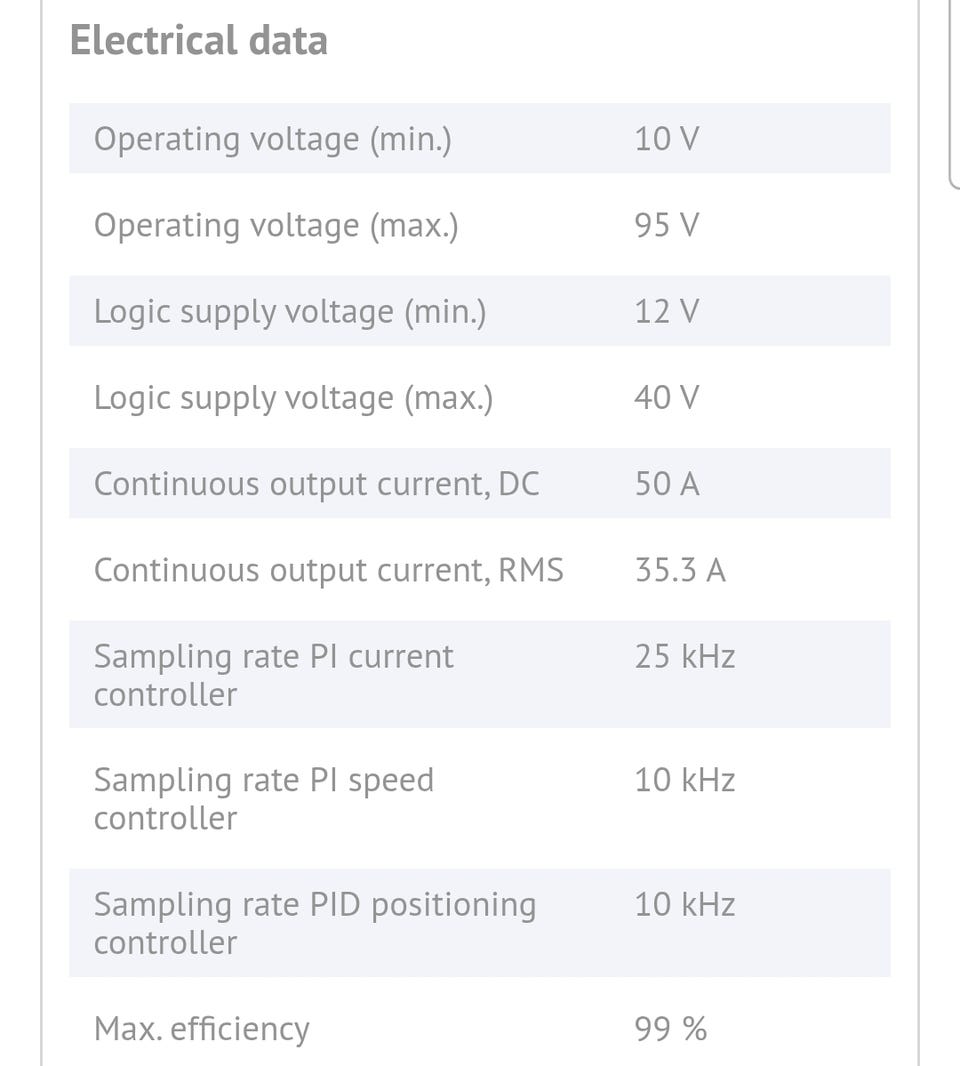Click the 12 V value
Image resolution: width=960 pixels, height=1066 pixels.
tap(666, 312)
